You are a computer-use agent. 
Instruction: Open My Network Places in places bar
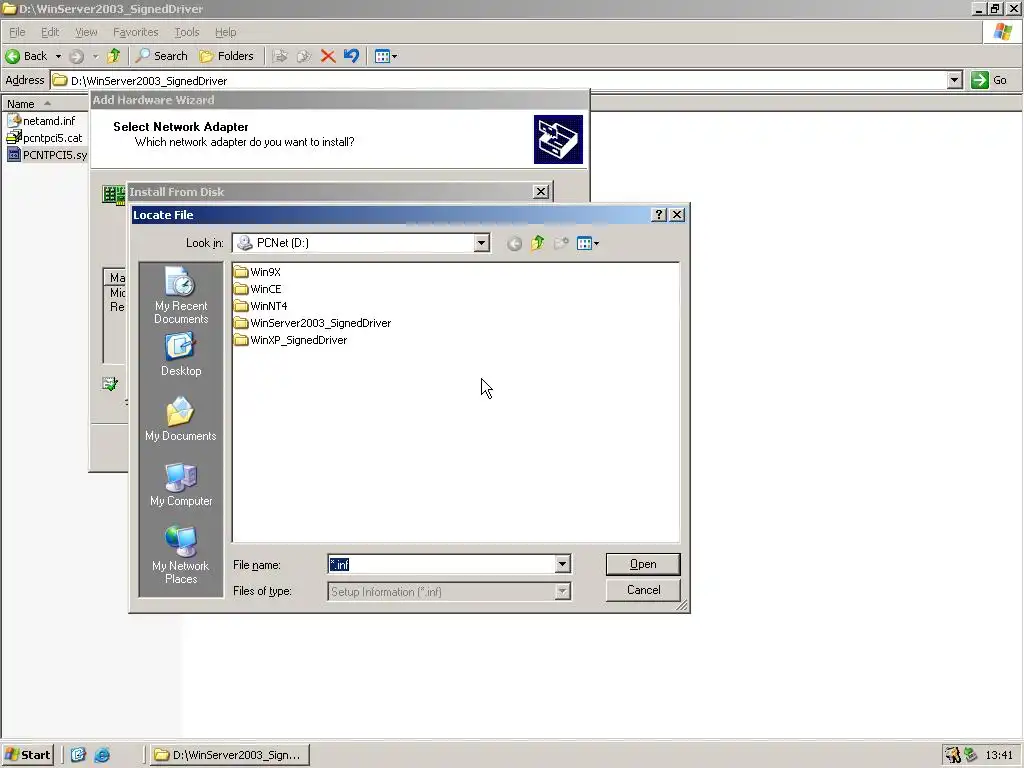[181, 555]
